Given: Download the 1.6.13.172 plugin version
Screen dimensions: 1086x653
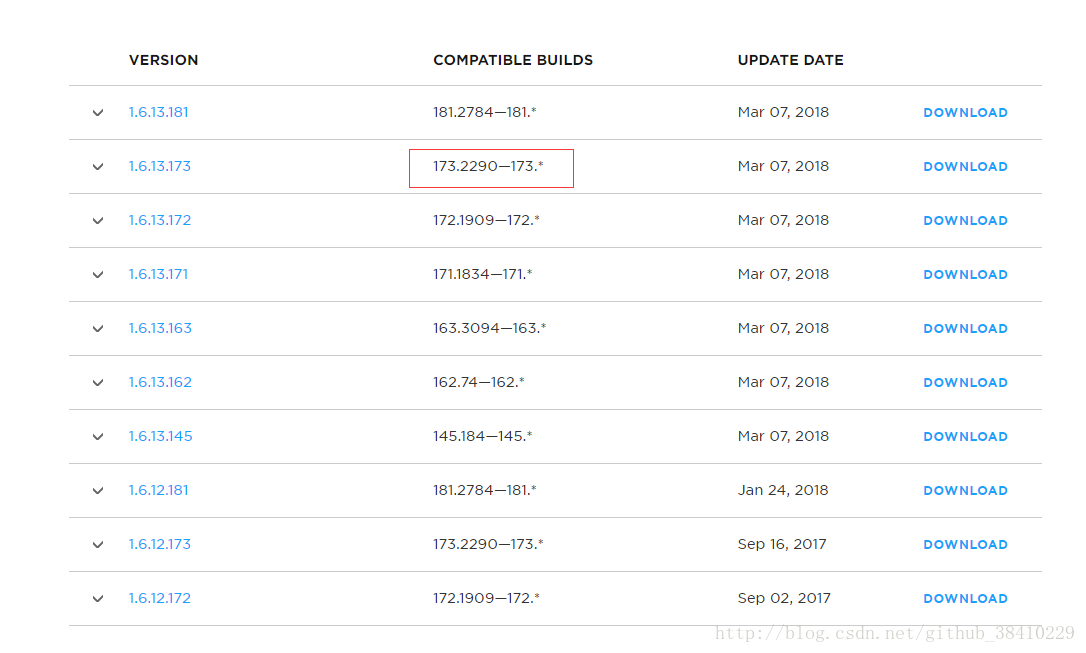Looking at the screenshot, I should [965, 221].
